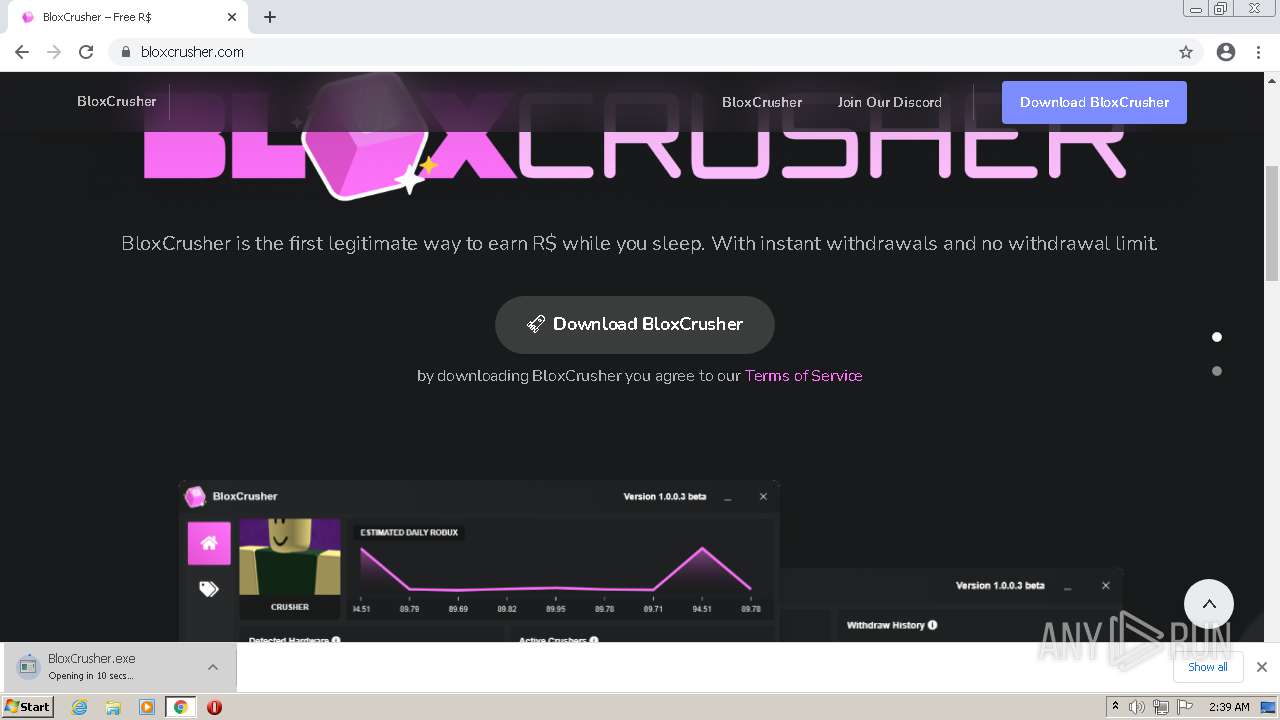This screenshot has width=1280, height=720.
Task: Open the BloxCrusher nav menu item
Action: coord(762,102)
